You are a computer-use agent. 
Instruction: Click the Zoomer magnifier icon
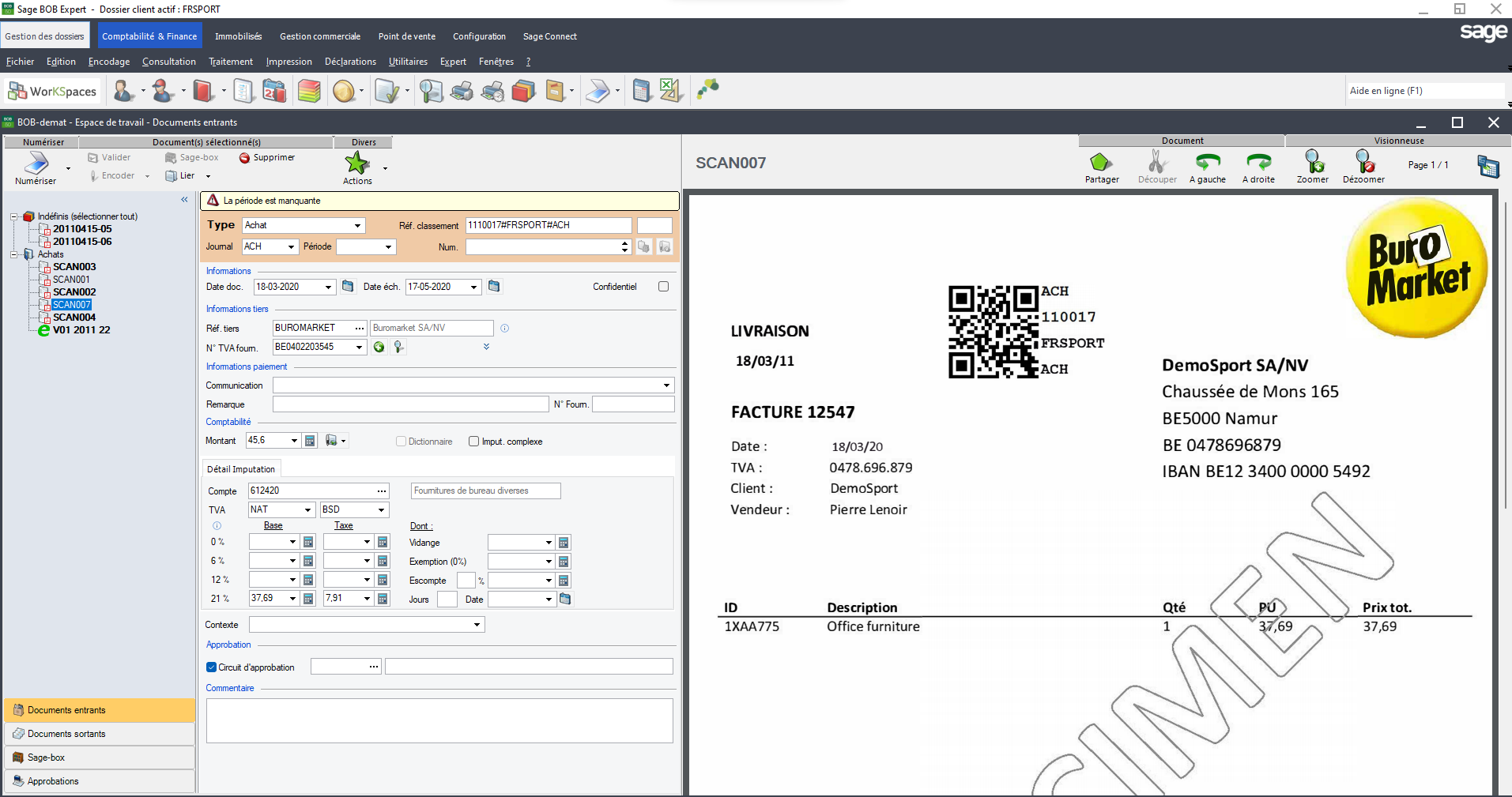[x=1314, y=161]
